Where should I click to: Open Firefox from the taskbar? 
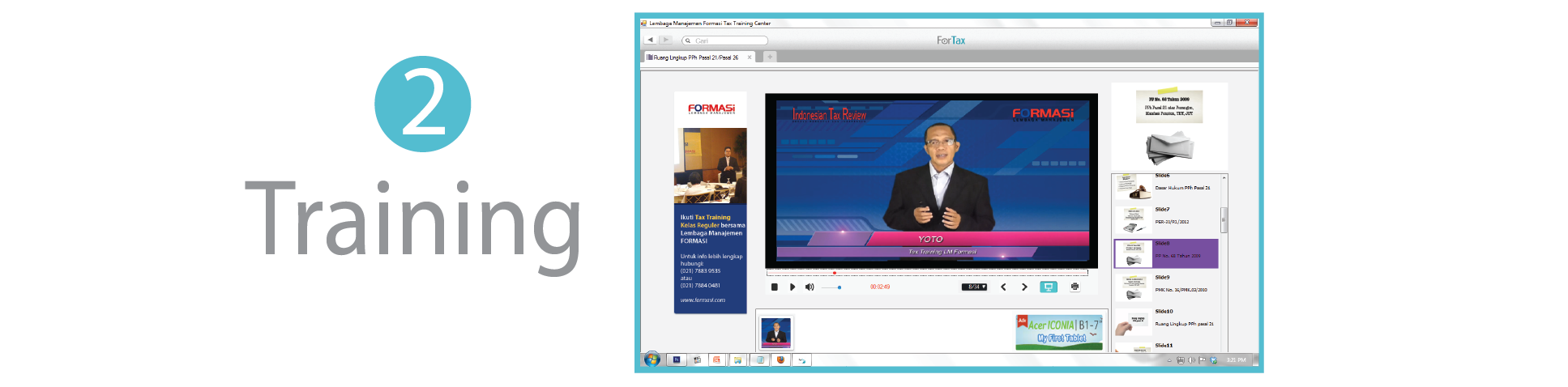click(780, 360)
